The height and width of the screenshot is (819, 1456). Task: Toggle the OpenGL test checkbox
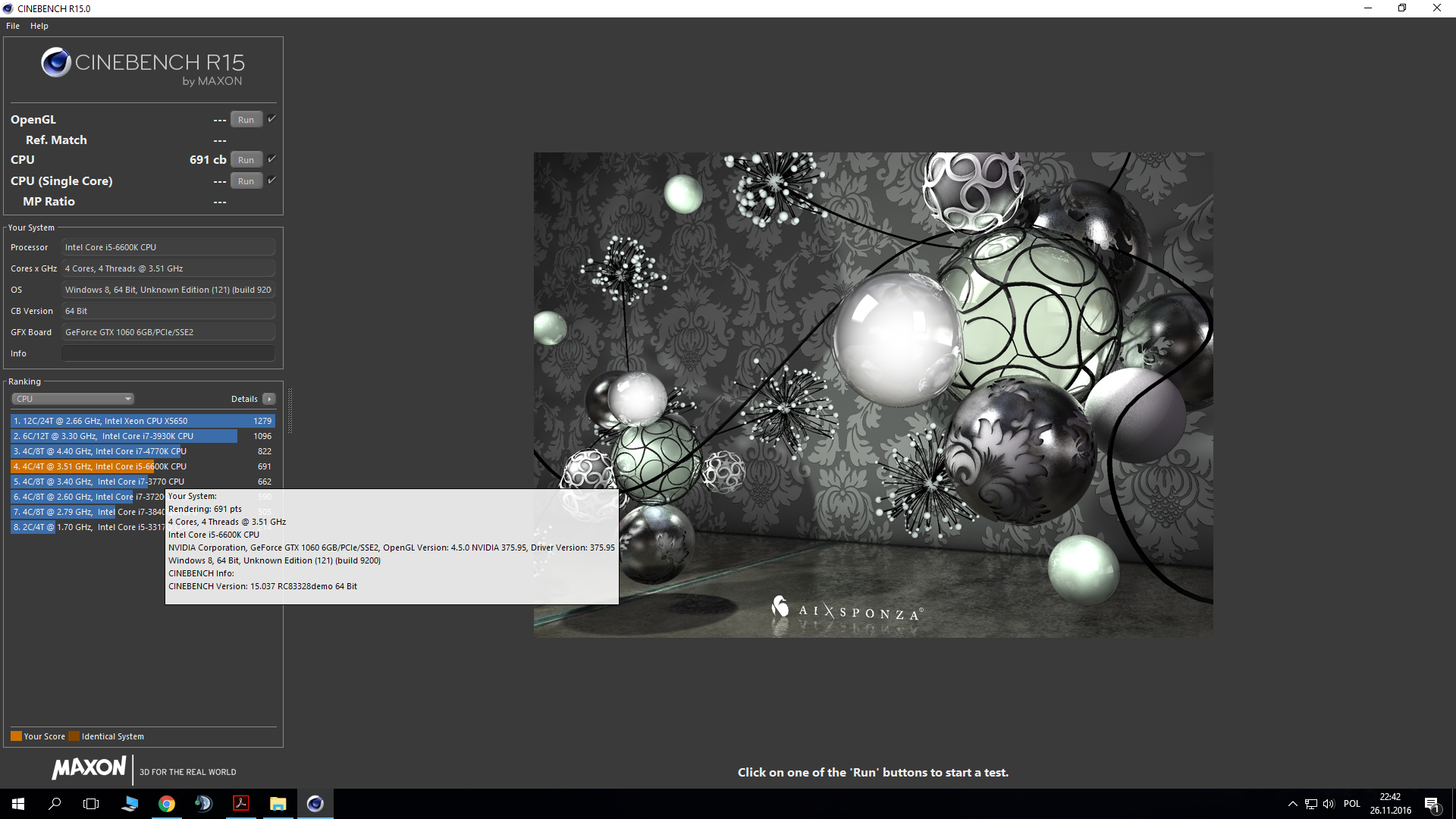pyautogui.click(x=271, y=119)
